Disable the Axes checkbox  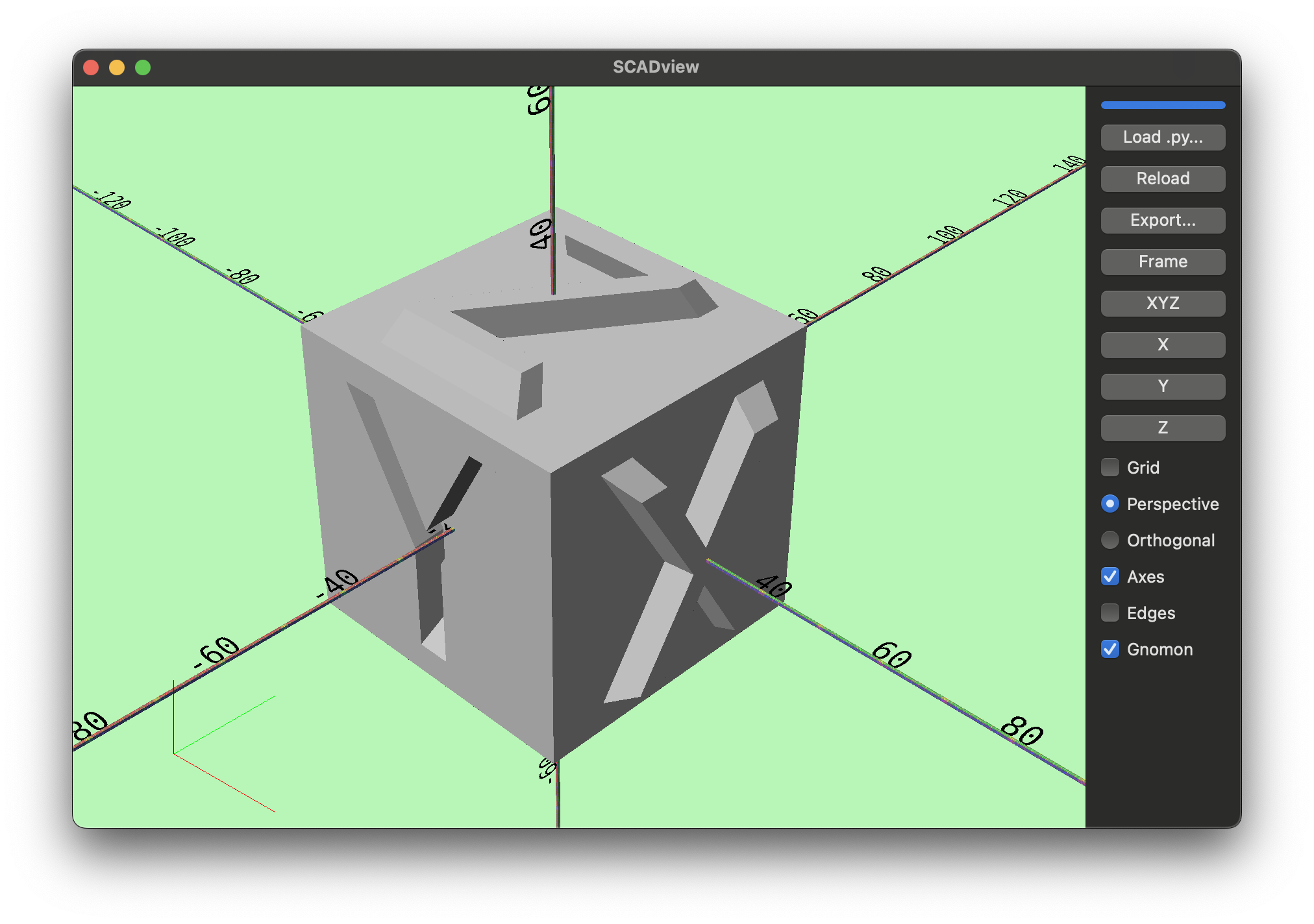click(x=1109, y=576)
